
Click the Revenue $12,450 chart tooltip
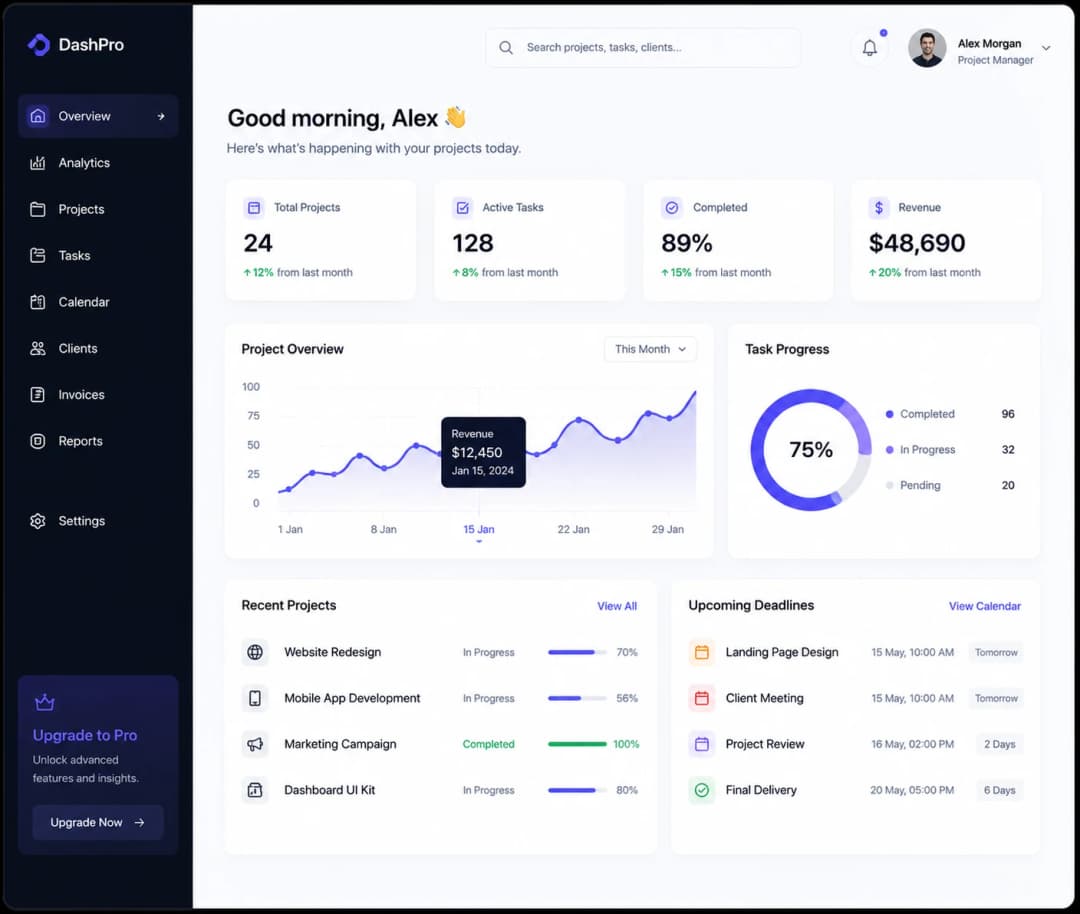coord(484,452)
